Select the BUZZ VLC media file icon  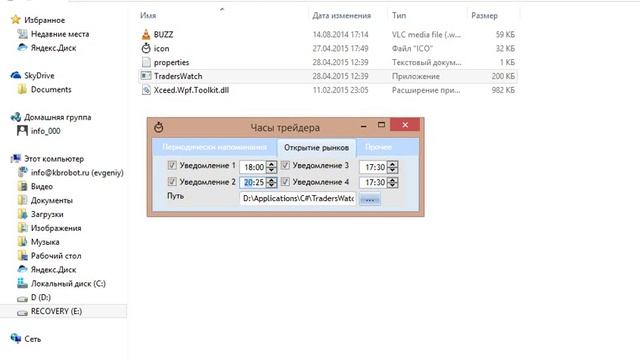[x=146, y=35]
